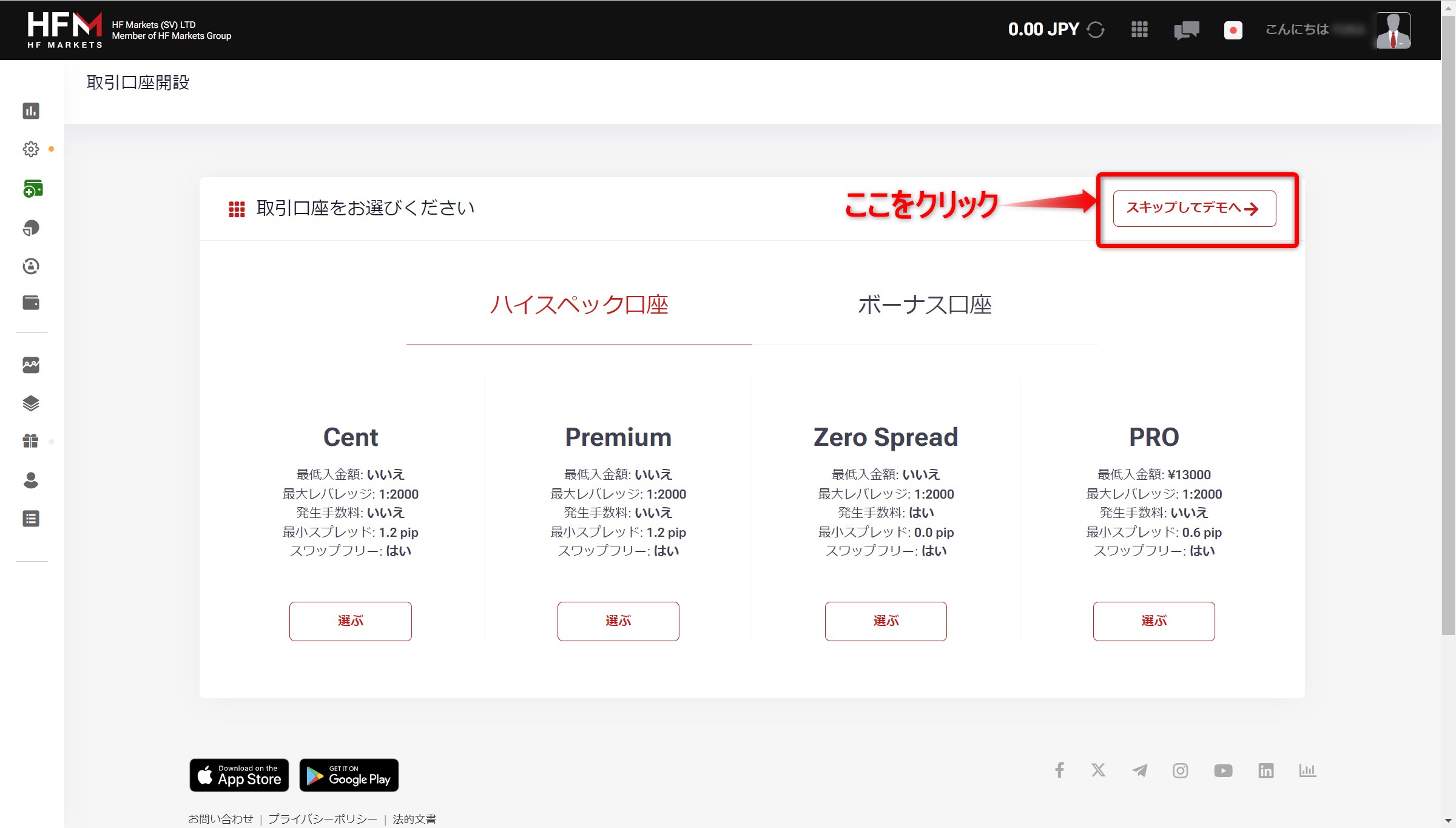Click the gift box icon in sidebar
This screenshot has width=1456, height=828.
click(31, 441)
